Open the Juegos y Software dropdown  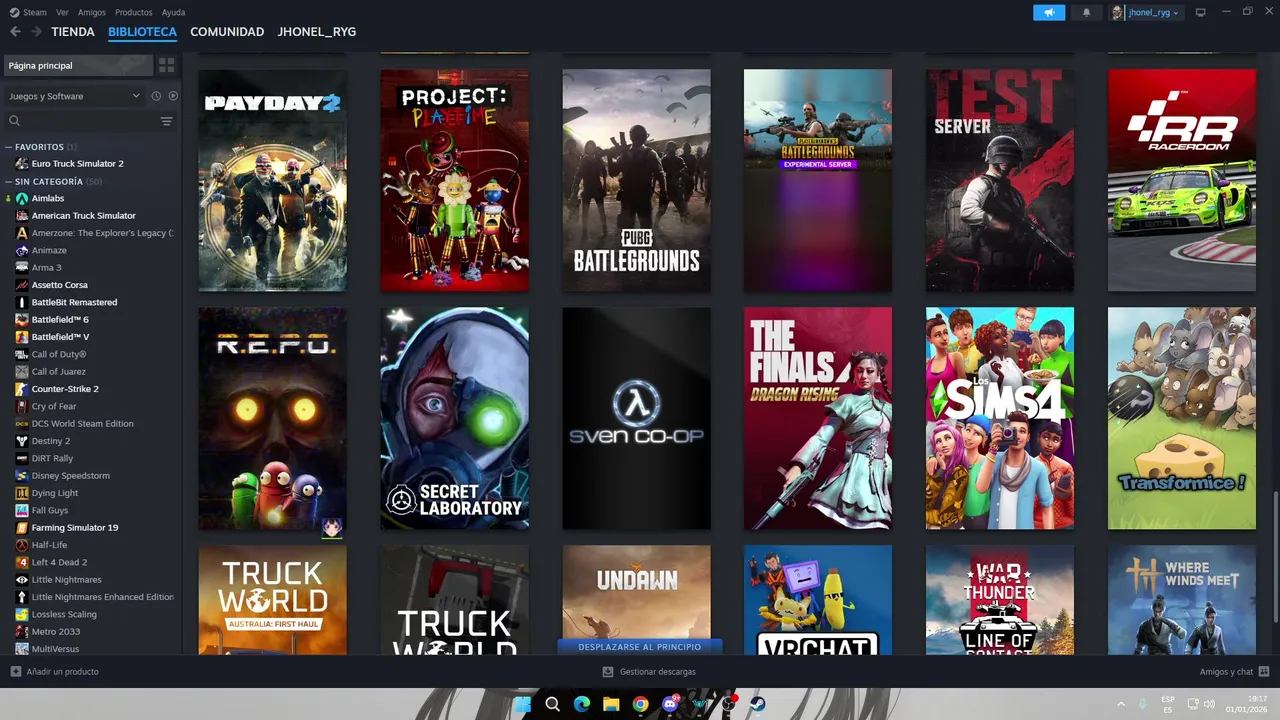click(x=74, y=96)
